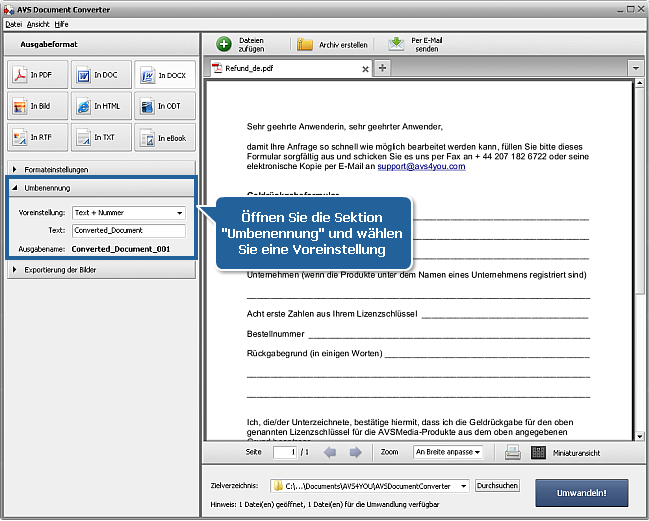Click the Archiv erstellen toolbar button
649x521 pixels.
tap(332, 44)
